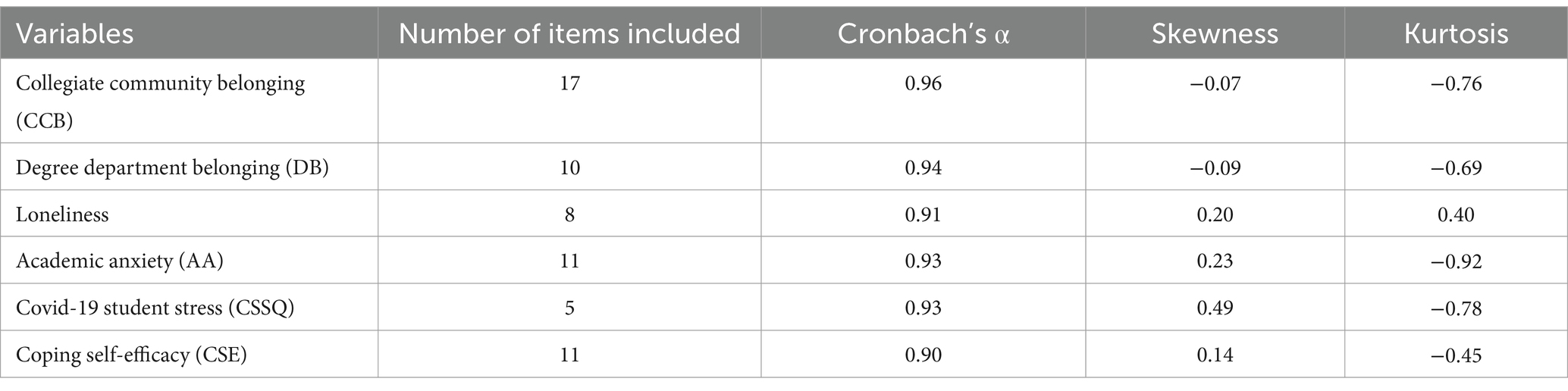Image resolution: width=1568 pixels, height=391 pixels.
Task: Click the kurtosis value −0.76
Action: pos(1456,83)
